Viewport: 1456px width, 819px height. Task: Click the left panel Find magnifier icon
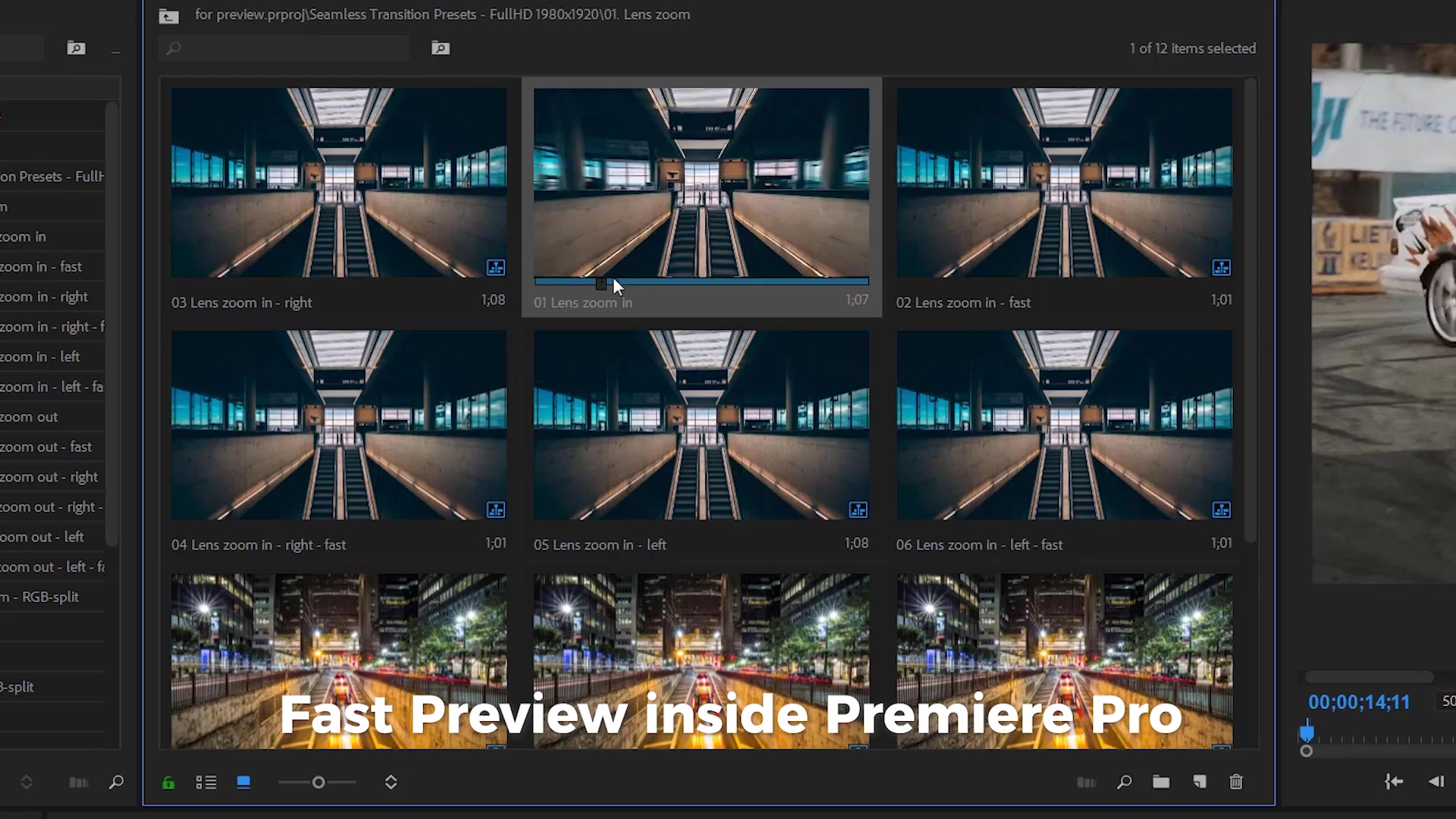[116, 782]
